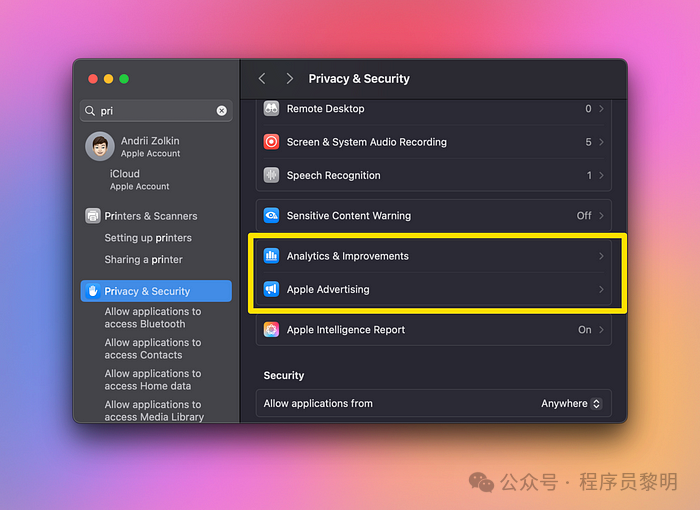Open iCloud Apple Account result
This screenshot has height=510, width=700.
click(139, 180)
